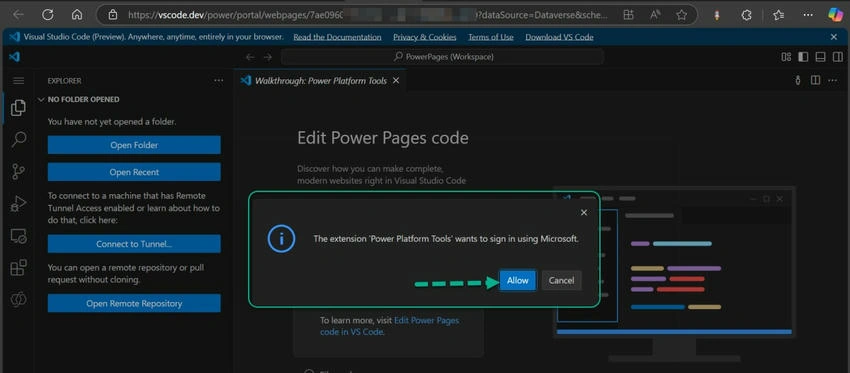Viewport: 850px width, 373px height.
Task: Open Copilot in browser sidebar
Action: pyautogui.click(x=835, y=15)
